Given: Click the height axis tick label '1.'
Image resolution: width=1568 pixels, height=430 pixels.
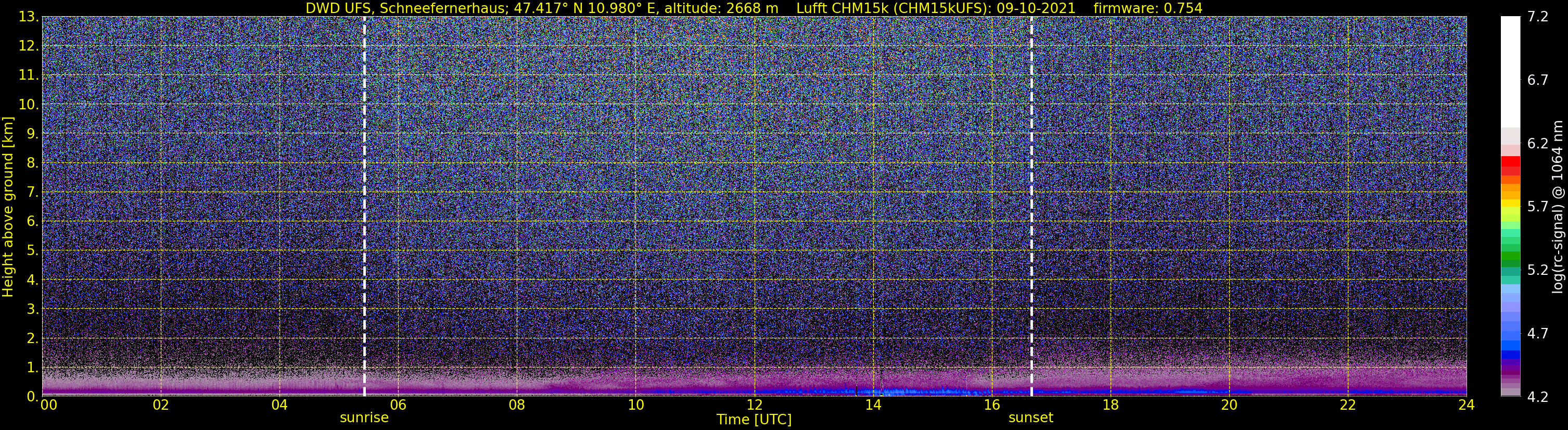Looking at the screenshot, I should pyautogui.click(x=32, y=368).
